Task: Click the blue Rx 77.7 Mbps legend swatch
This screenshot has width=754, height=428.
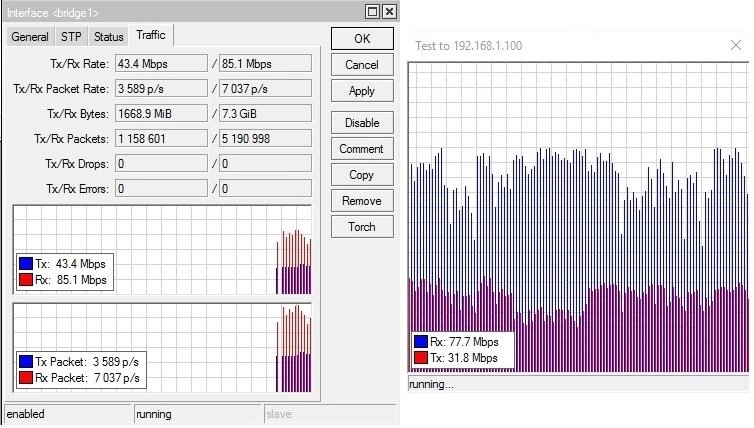Action: coord(421,342)
